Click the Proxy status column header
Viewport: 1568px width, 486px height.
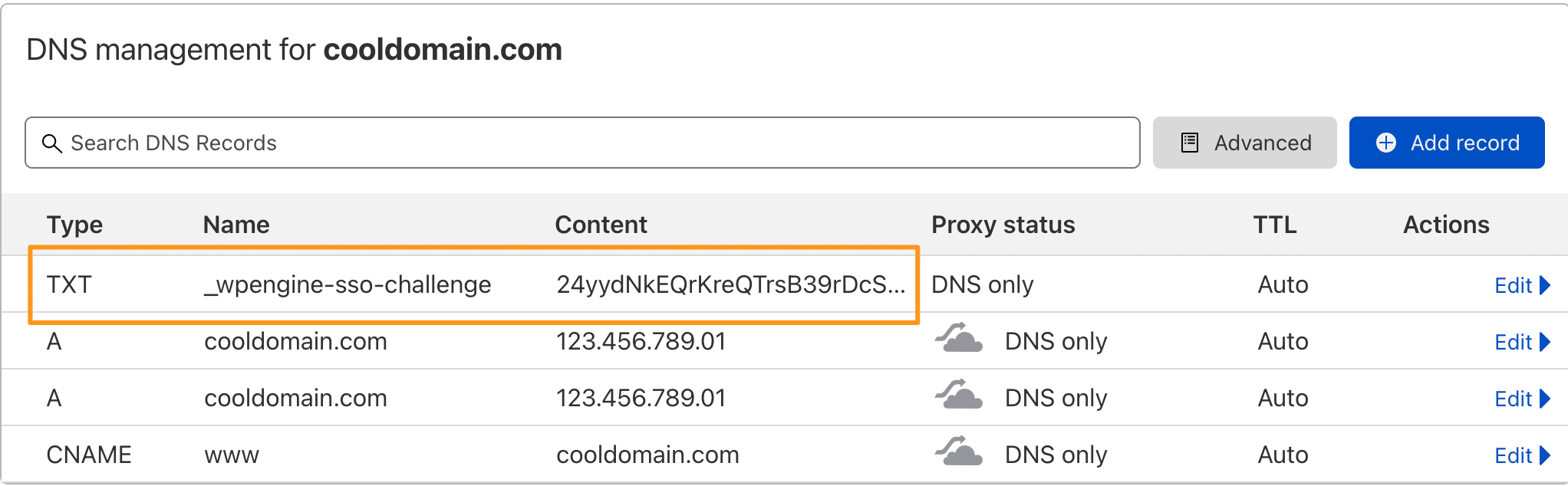coord(1003,225)
